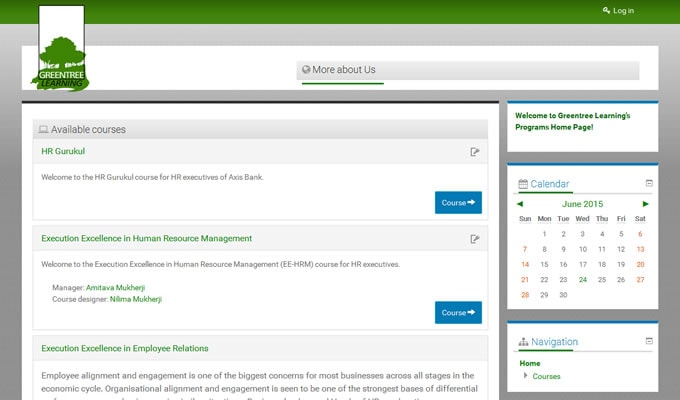Click the sitemap icon in Navigation block header
The width and height of the screenshot is (680, 400).
(x=523, y=342)
